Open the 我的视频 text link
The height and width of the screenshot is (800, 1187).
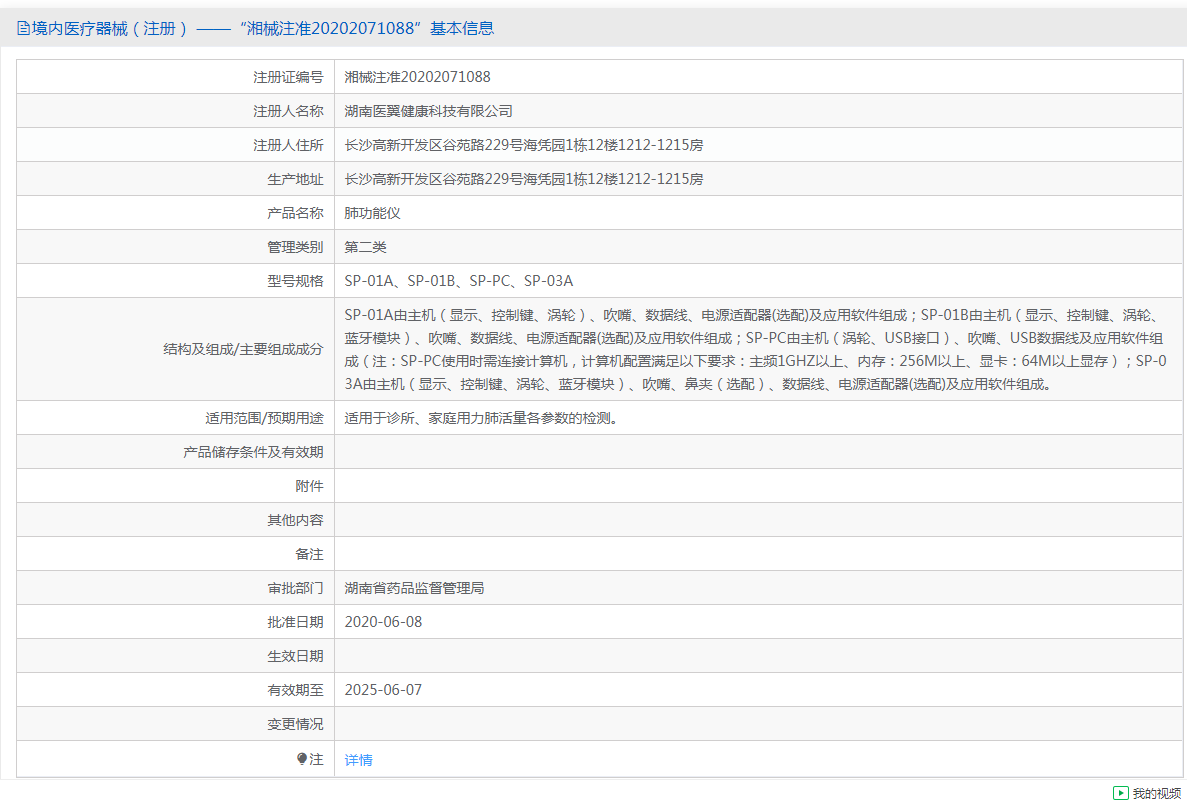click(x=1156, y=793)
